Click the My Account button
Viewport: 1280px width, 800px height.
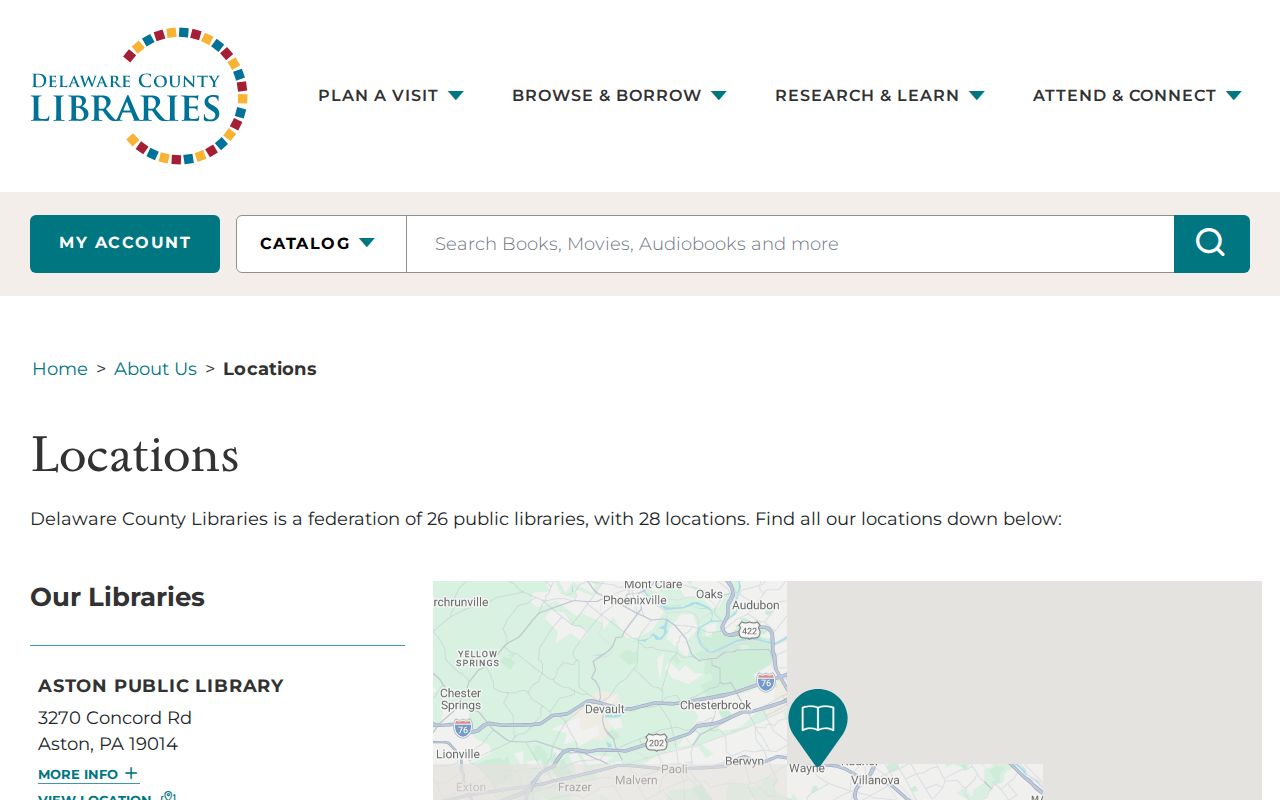[125, 244]
